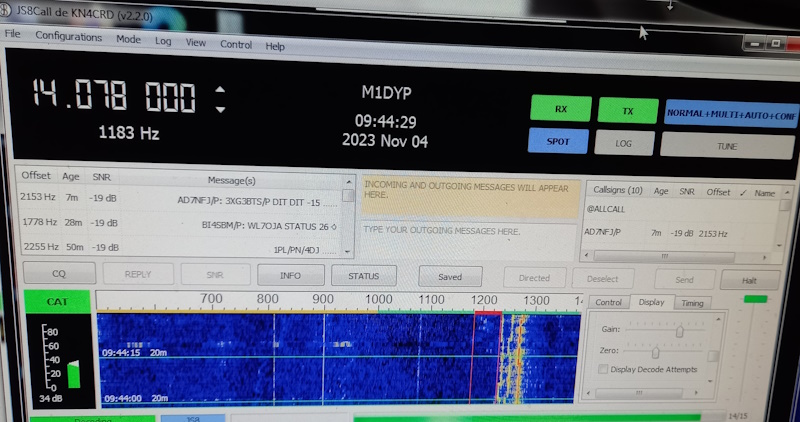
Task: Click the frequency step-up arrow
Action: pyautogui.click(x=220, y=90)
